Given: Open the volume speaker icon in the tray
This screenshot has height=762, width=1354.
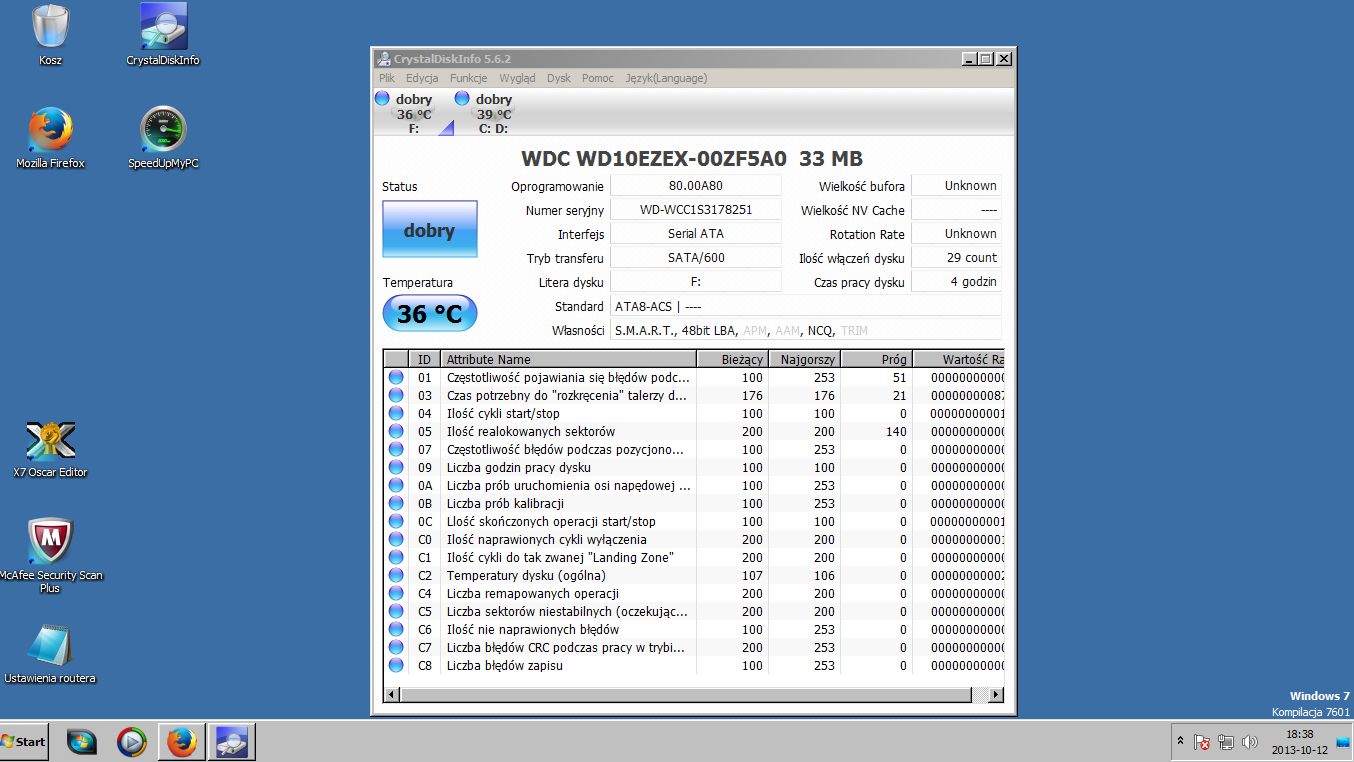Looking at the screenshot, I should 1250,743.
